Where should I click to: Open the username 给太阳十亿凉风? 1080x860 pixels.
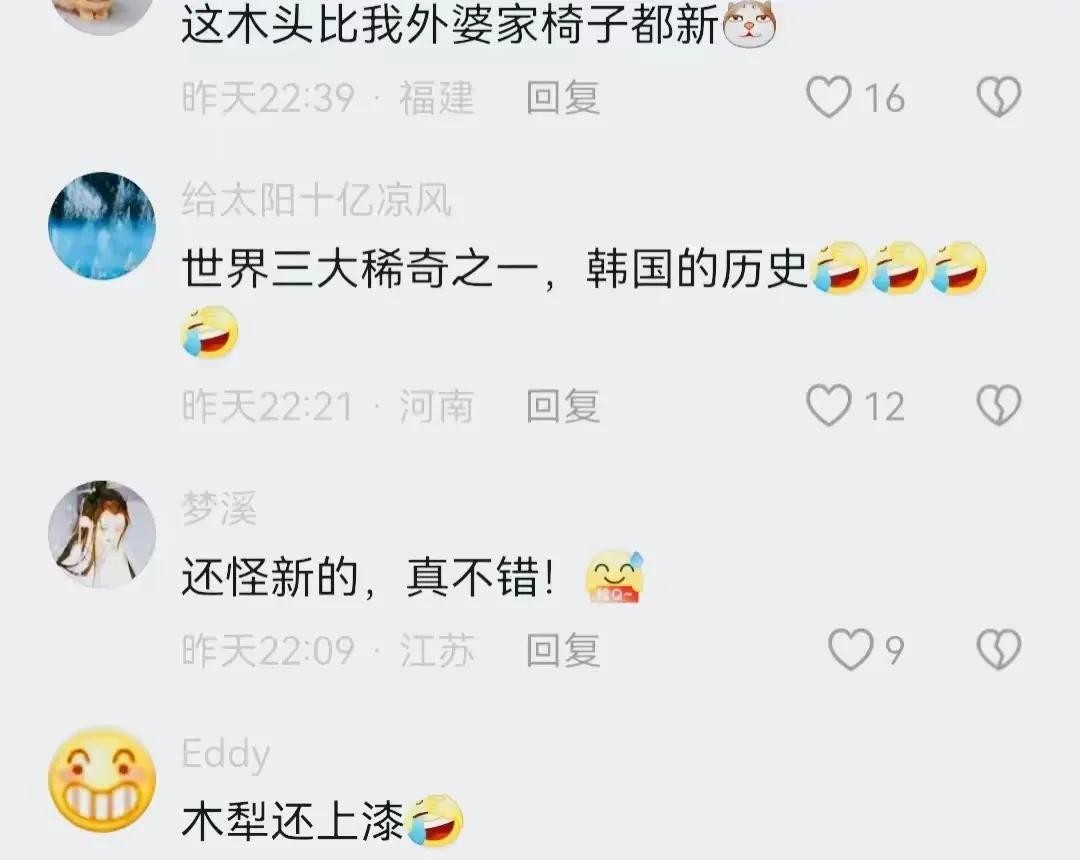pyautogui.click(x=317, y=200)
